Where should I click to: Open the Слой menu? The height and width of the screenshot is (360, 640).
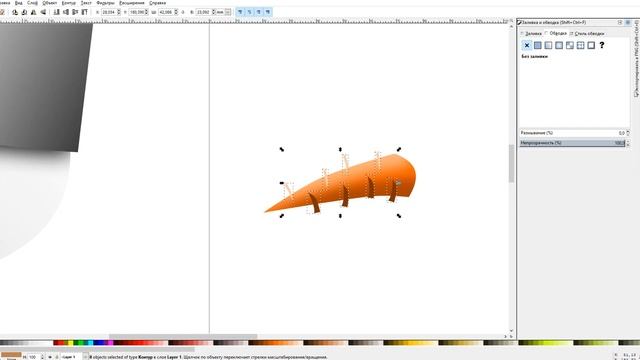[32, 3]
